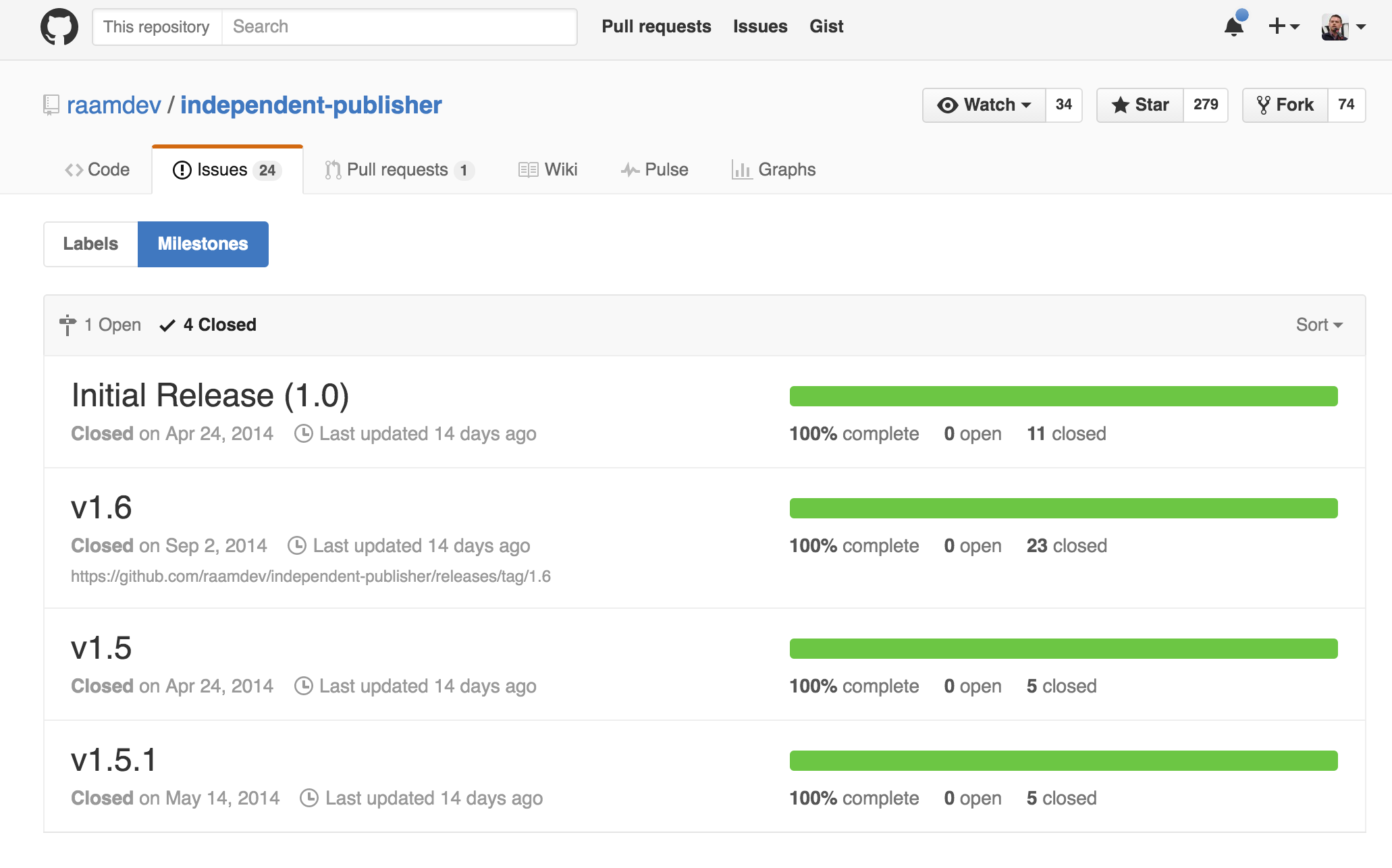Click the clock icon next to v1.6 last updated
The image size is (1392, 868).
(297, 545)
